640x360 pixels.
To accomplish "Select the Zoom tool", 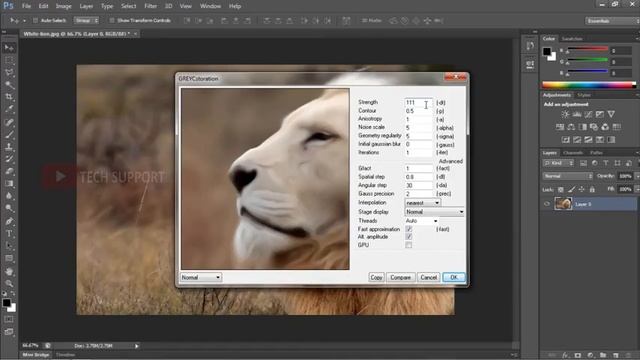I will point(9,283).
